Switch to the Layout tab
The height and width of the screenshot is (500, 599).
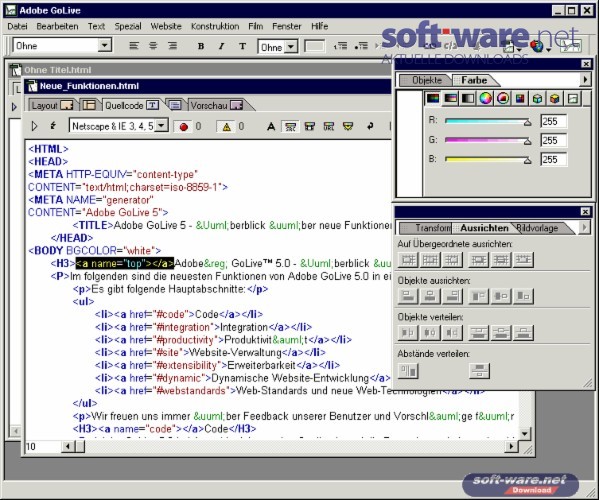point(52,105)
